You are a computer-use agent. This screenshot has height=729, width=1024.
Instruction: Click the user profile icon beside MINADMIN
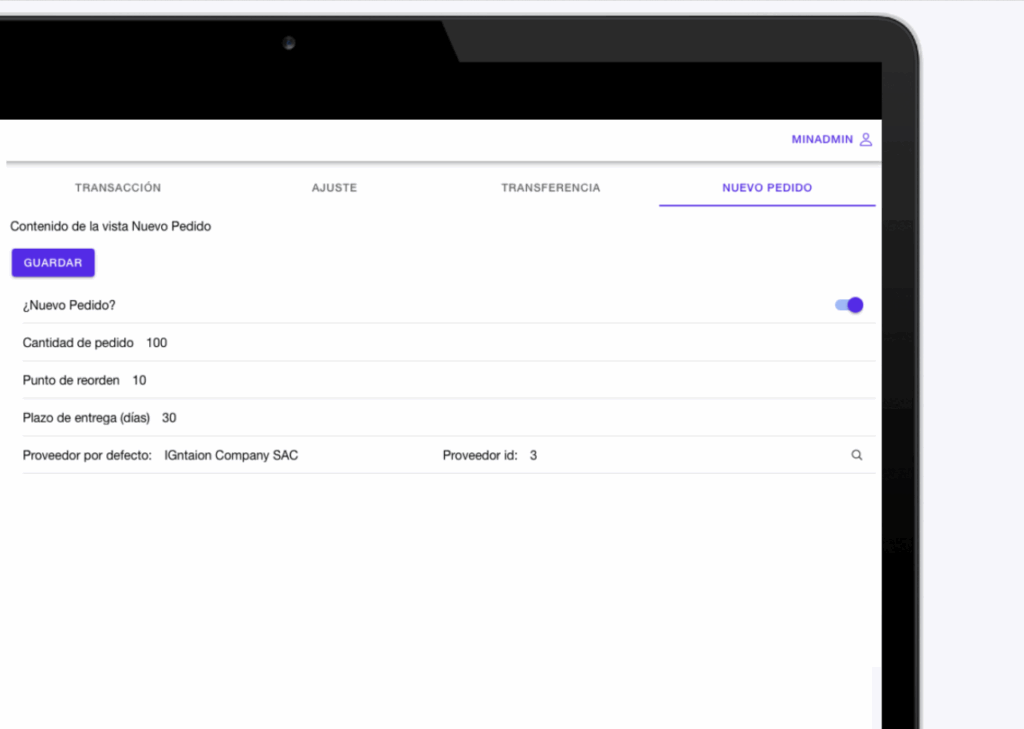pos(865,139)
